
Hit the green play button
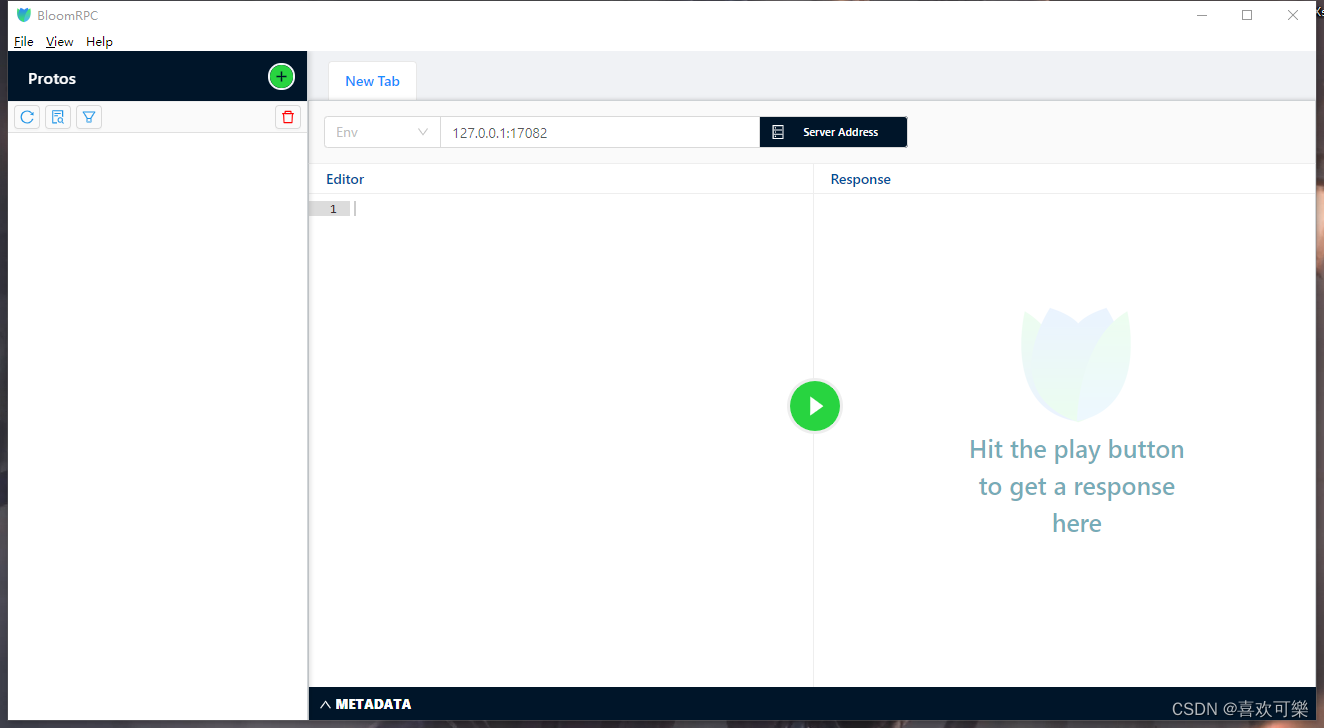click(815, 406)
